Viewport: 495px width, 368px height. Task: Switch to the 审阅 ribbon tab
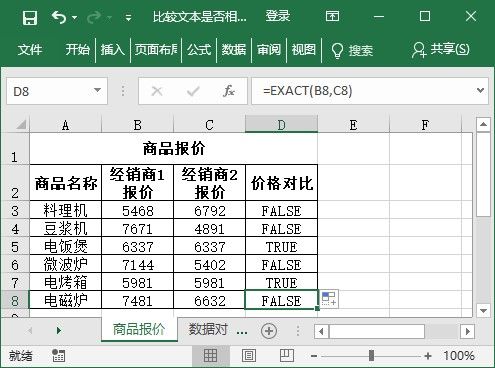point(269,50)
